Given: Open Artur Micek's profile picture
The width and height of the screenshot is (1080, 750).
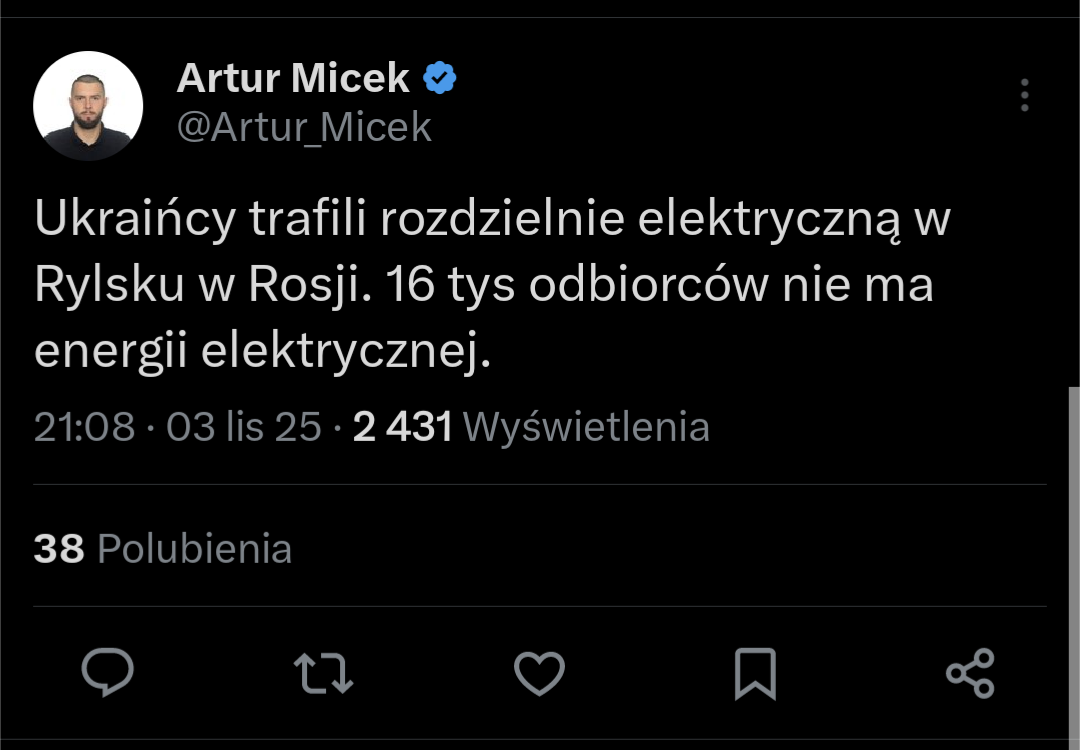Looking at the screenshot, I should pos(88,106).
